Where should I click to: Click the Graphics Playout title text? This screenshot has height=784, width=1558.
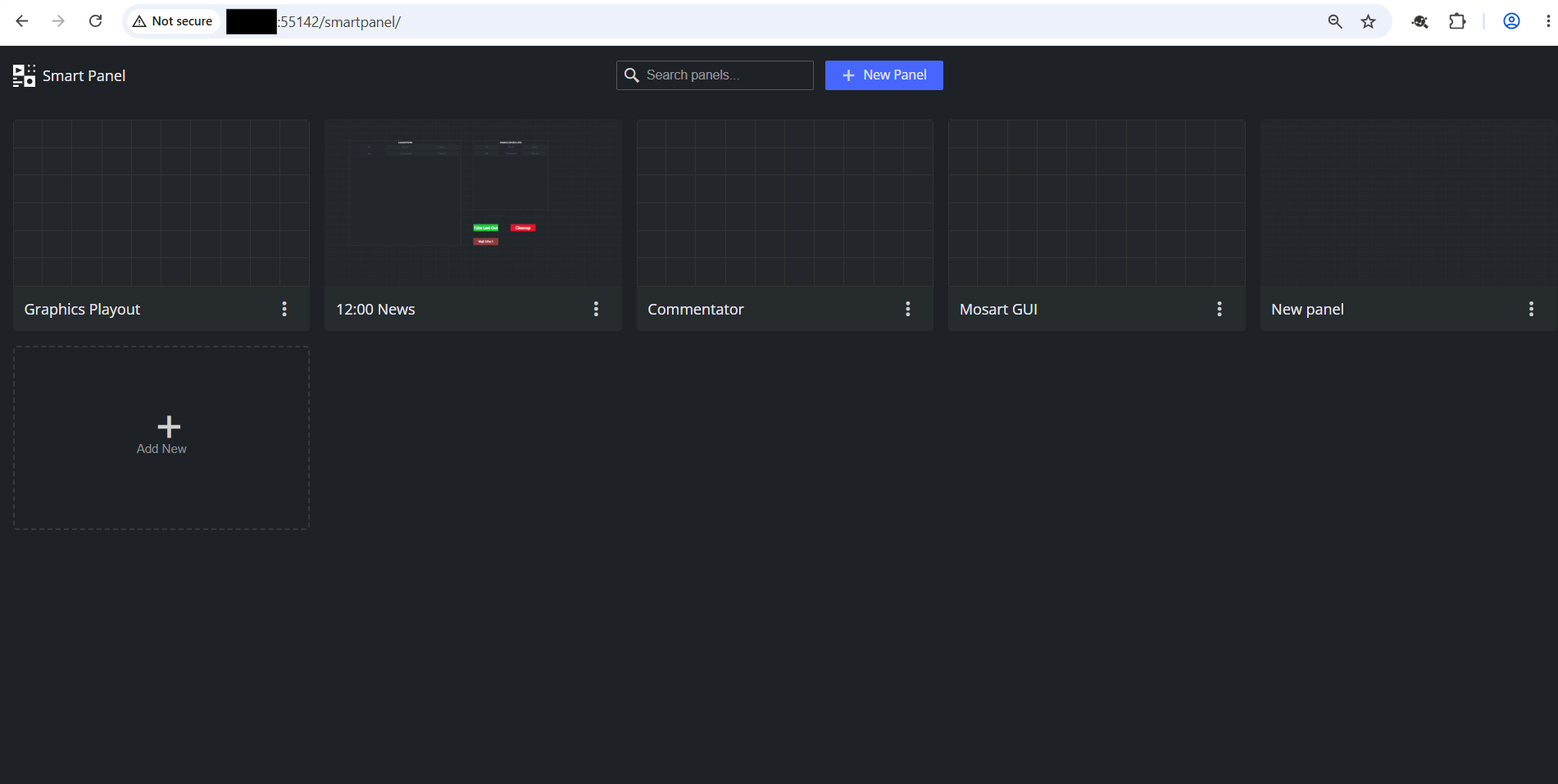pyautogui.click(x=82, y=310)
